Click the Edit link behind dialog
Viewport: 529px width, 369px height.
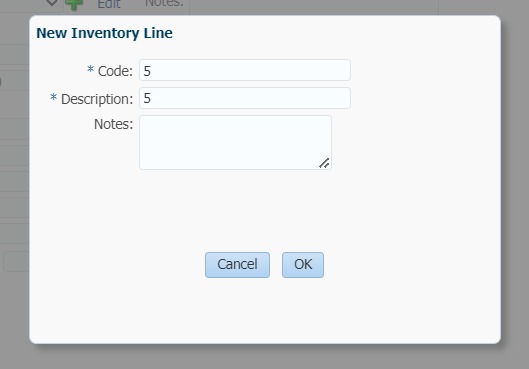109,4
